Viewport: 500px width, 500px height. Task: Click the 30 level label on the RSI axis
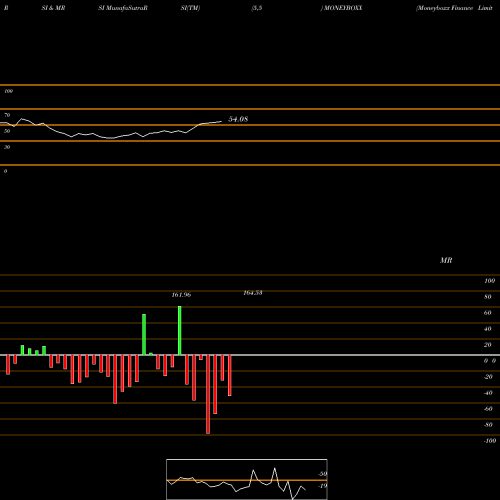point(7,147)
